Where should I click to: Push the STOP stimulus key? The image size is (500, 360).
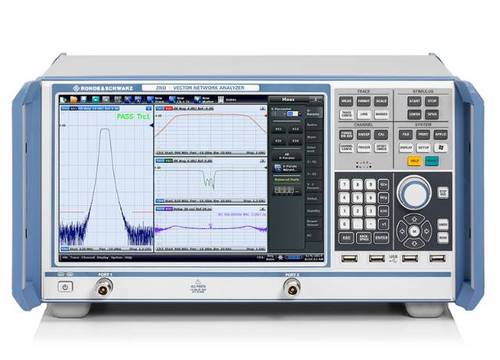(432, 101)
